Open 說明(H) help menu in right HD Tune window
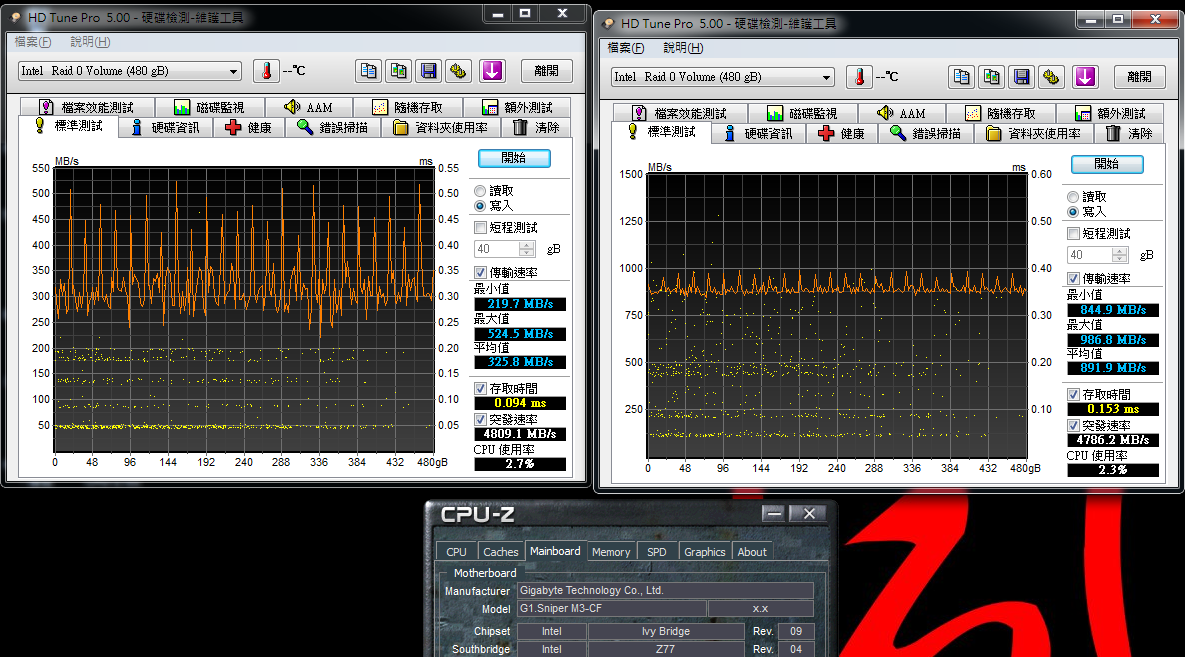The width and height of the screenshot is (1185, 657). tap(683, 48)
